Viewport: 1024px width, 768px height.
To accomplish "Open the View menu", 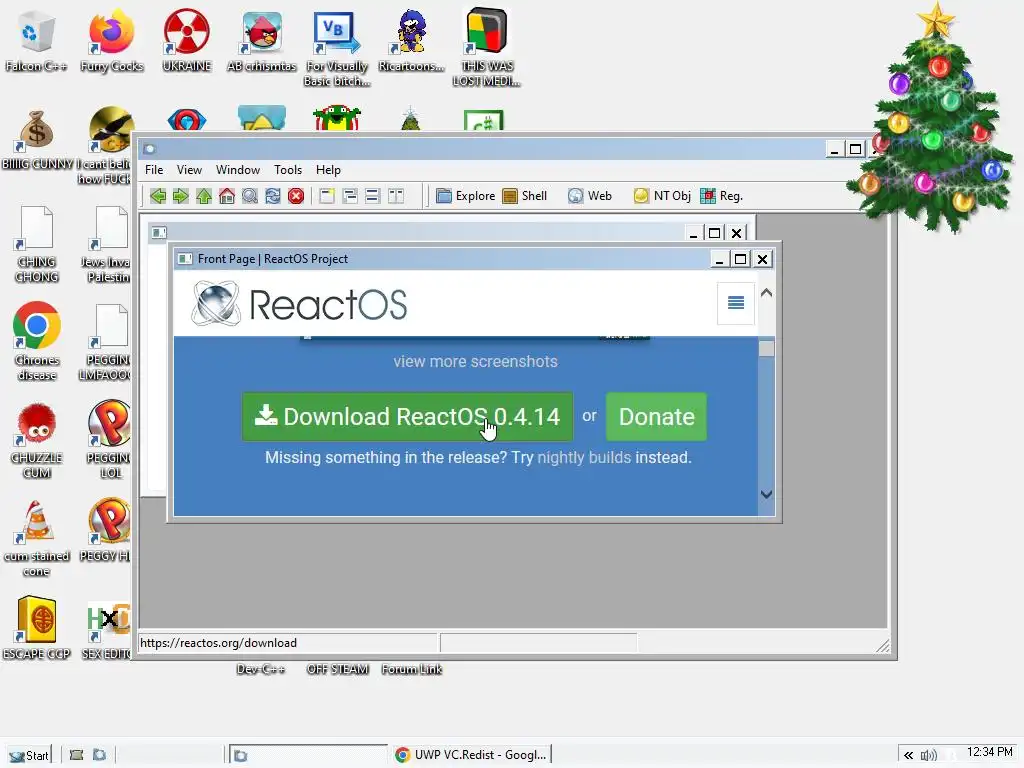I will pos(189,170).
